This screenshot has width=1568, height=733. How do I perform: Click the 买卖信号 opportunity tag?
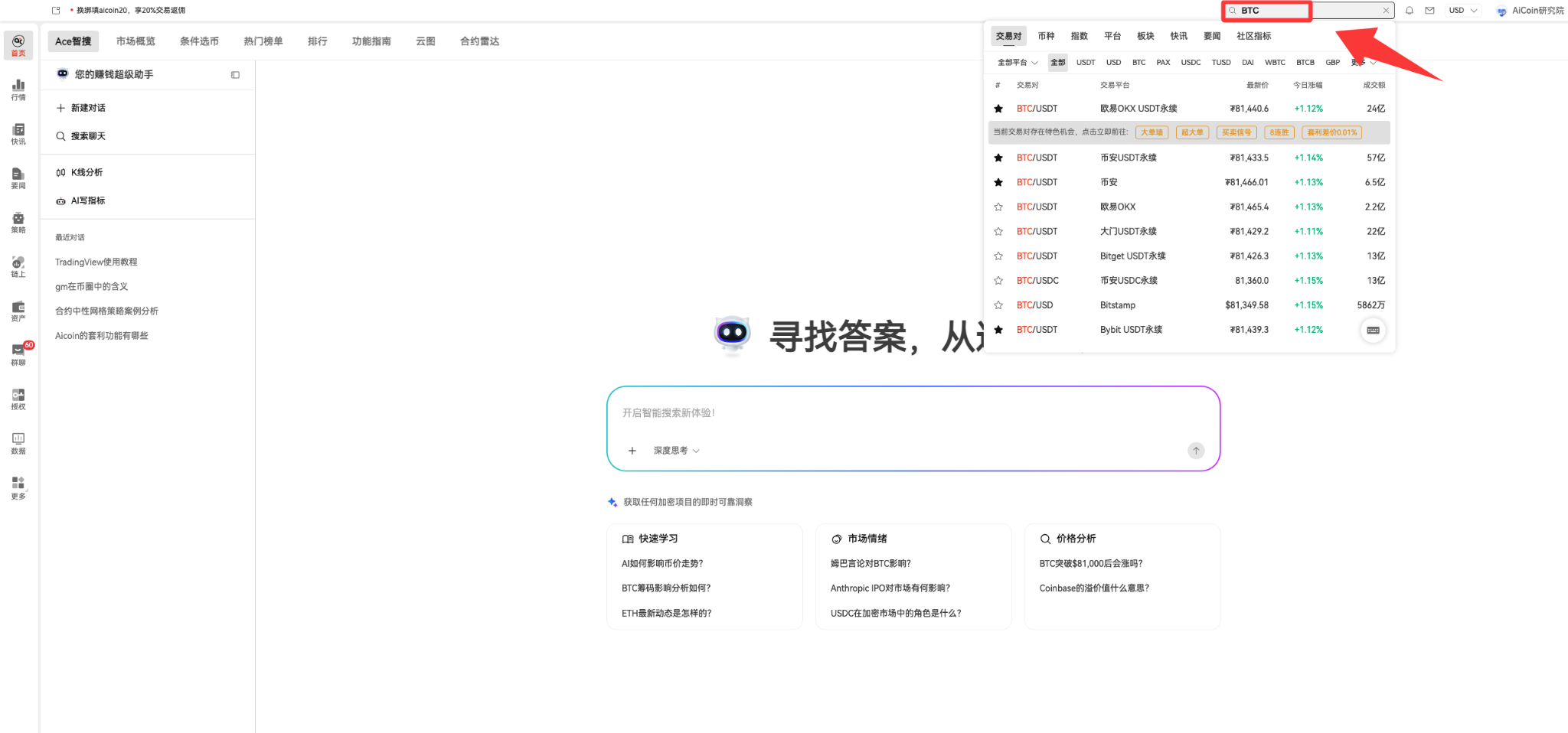click(1236, 132)
